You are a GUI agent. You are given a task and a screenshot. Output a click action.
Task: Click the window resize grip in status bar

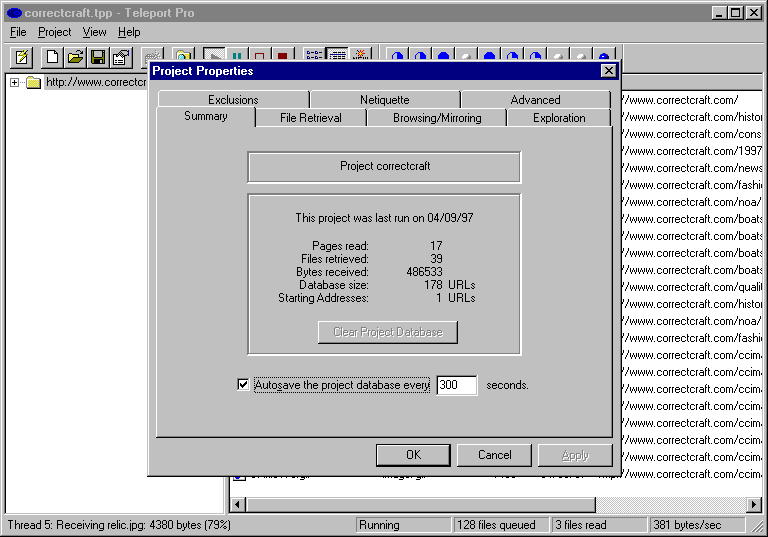click(x=757, y=526)
